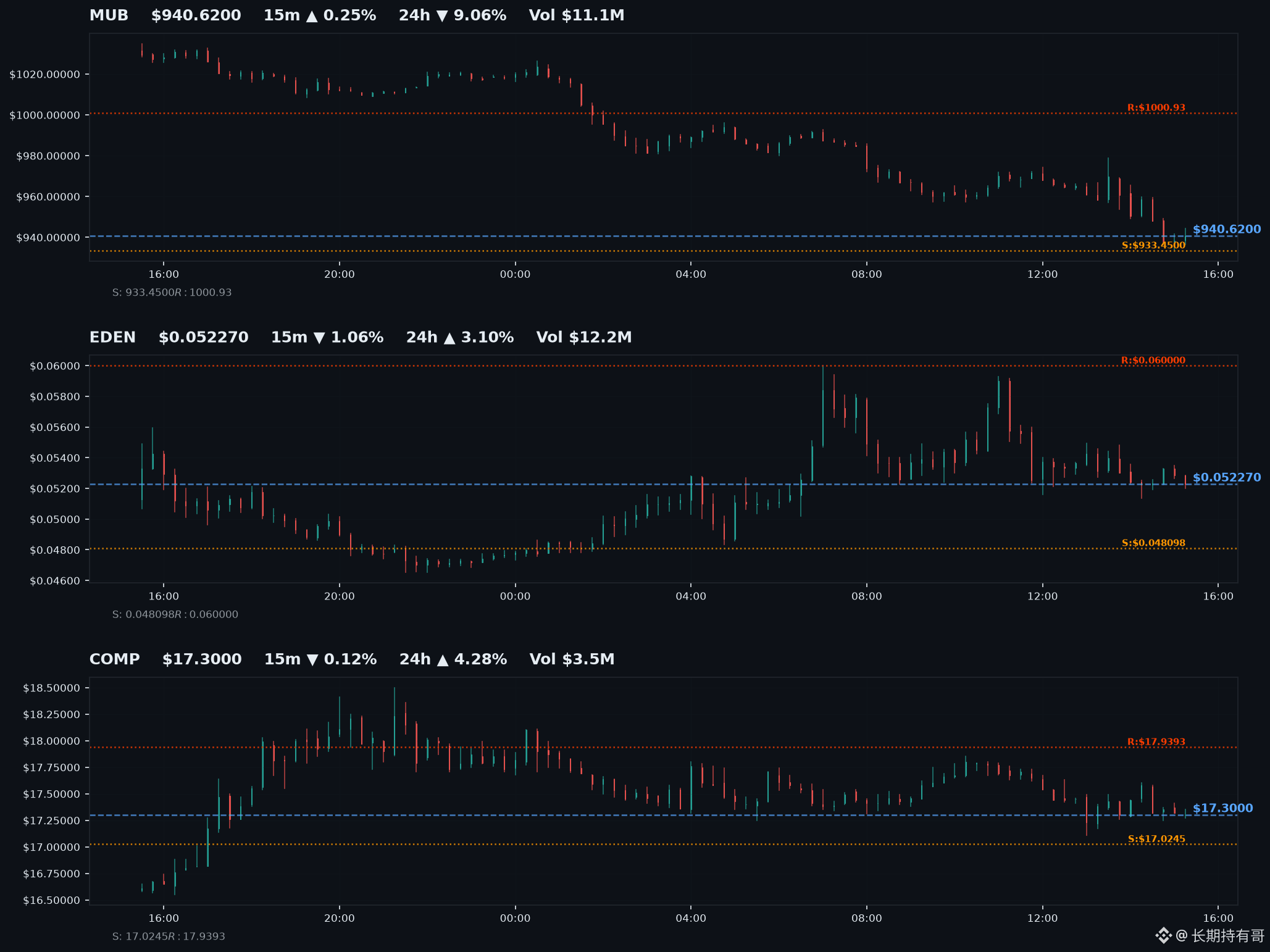This screenshot has width=1270, height=952.
Task: Click the 15m ▼ 0.12% change for COMP
Action: click(320, 659)
